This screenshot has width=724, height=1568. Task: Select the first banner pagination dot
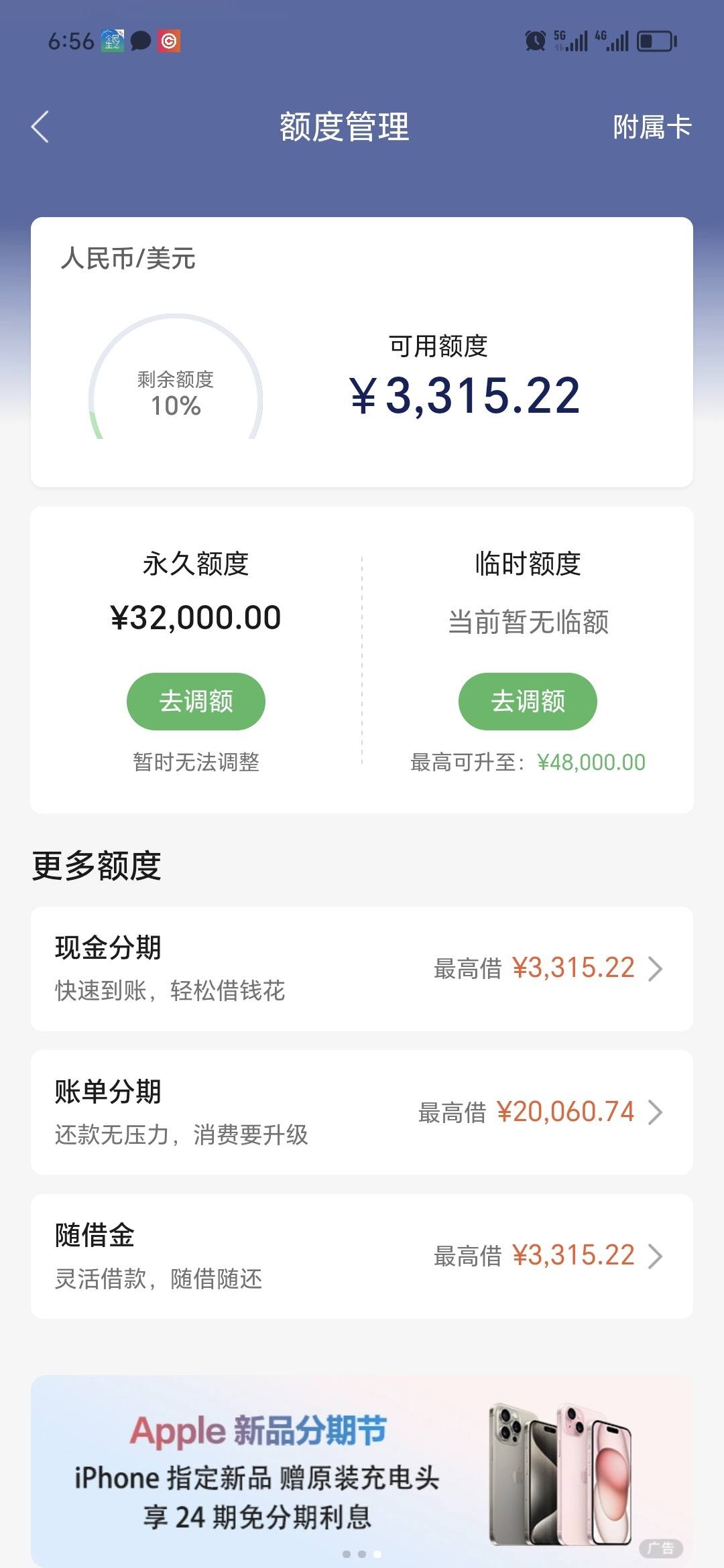(347, 1554)
